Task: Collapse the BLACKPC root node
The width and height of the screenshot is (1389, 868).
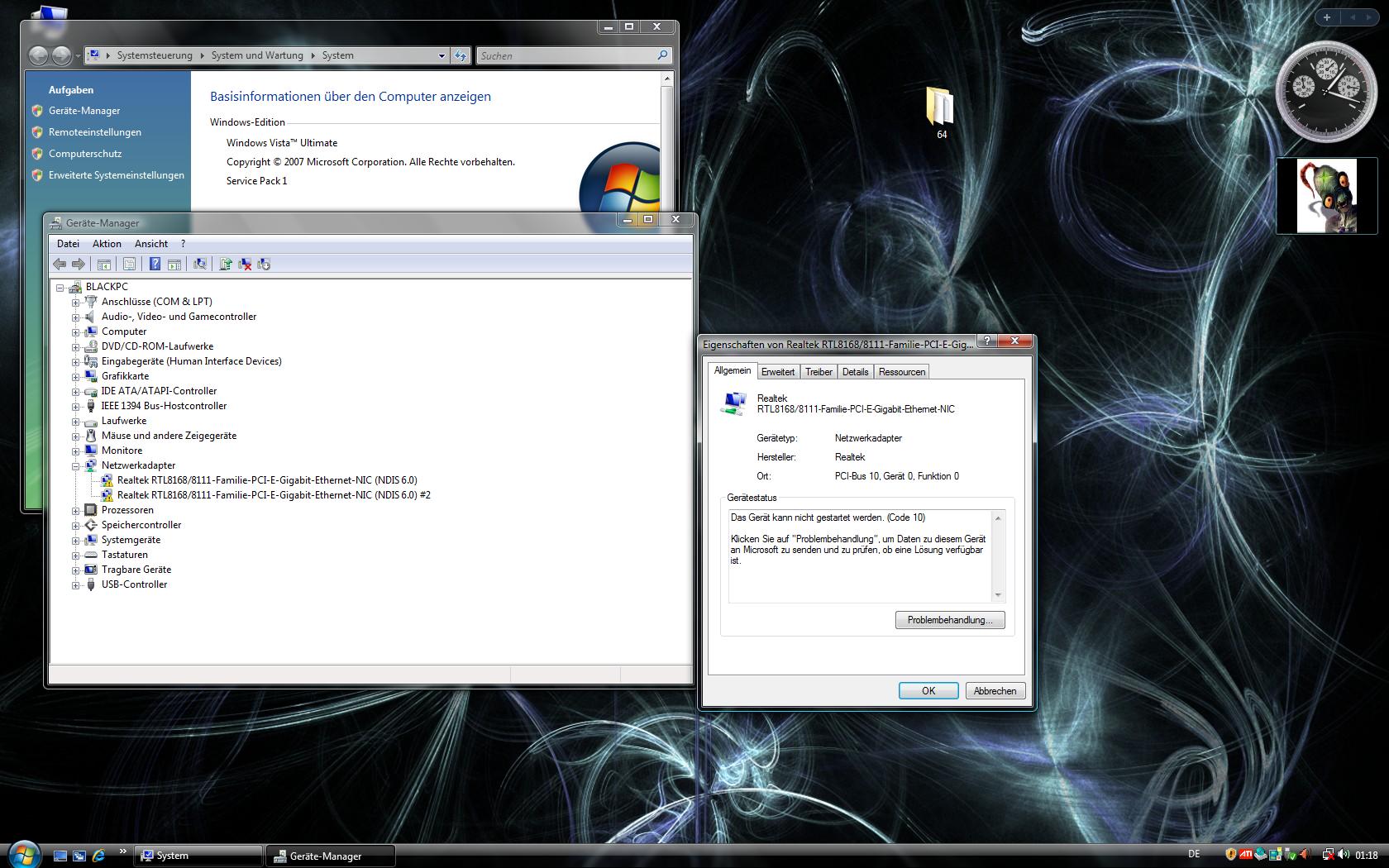Action: (60, 287)
